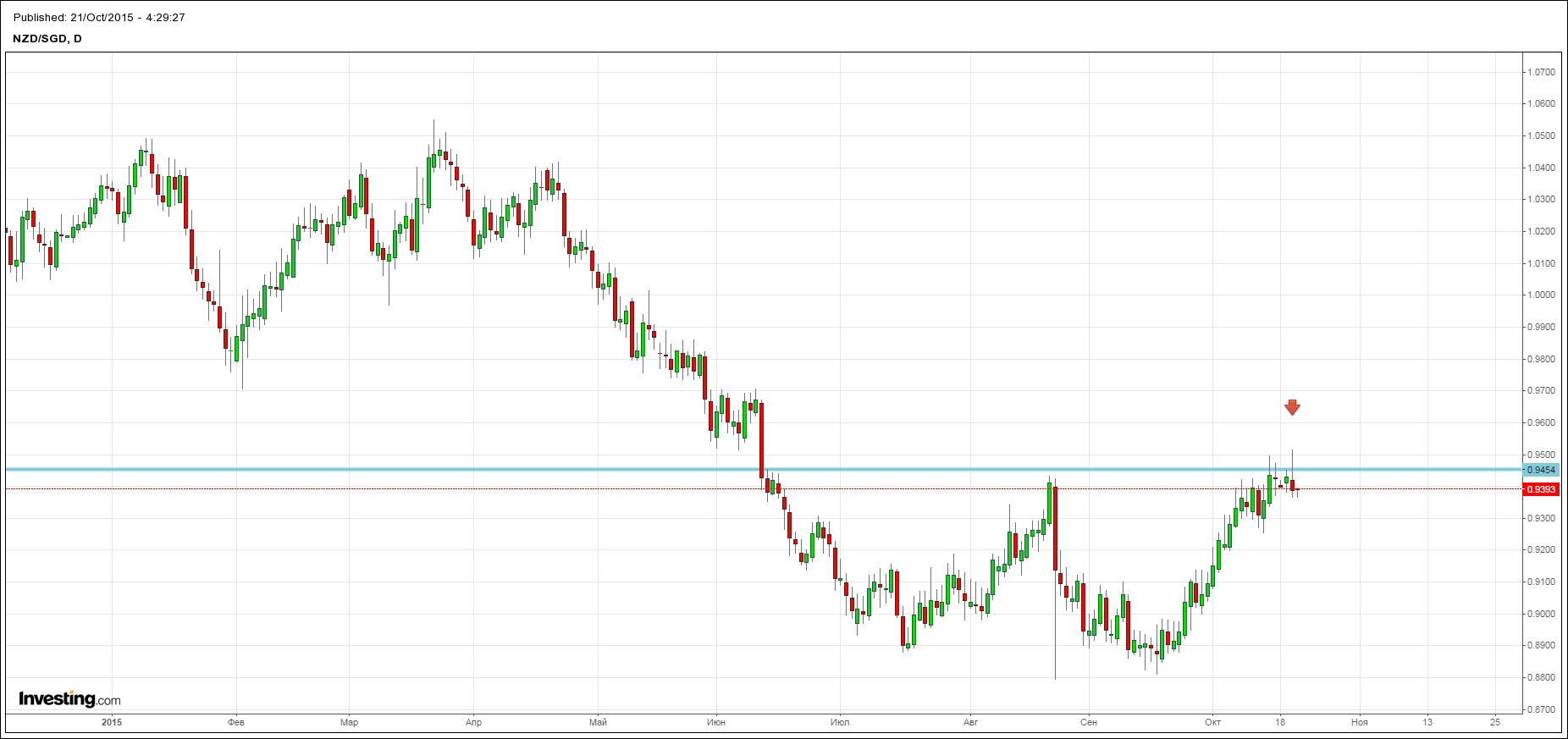Screen dimensions: 1568x739
Task: Click the '18' date label on the time axis
Action: click(1280, 722)
